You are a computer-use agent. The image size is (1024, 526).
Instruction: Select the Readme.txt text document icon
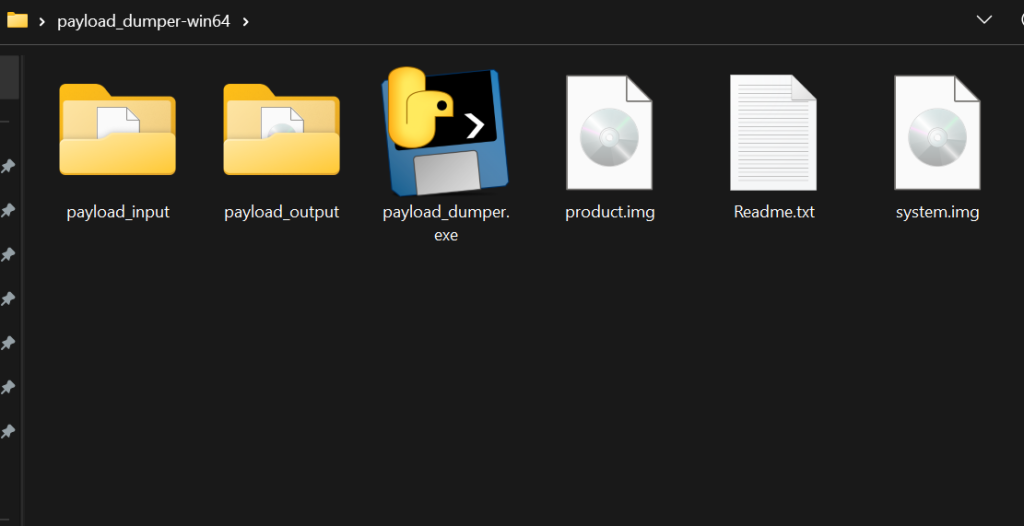point(773,132)
